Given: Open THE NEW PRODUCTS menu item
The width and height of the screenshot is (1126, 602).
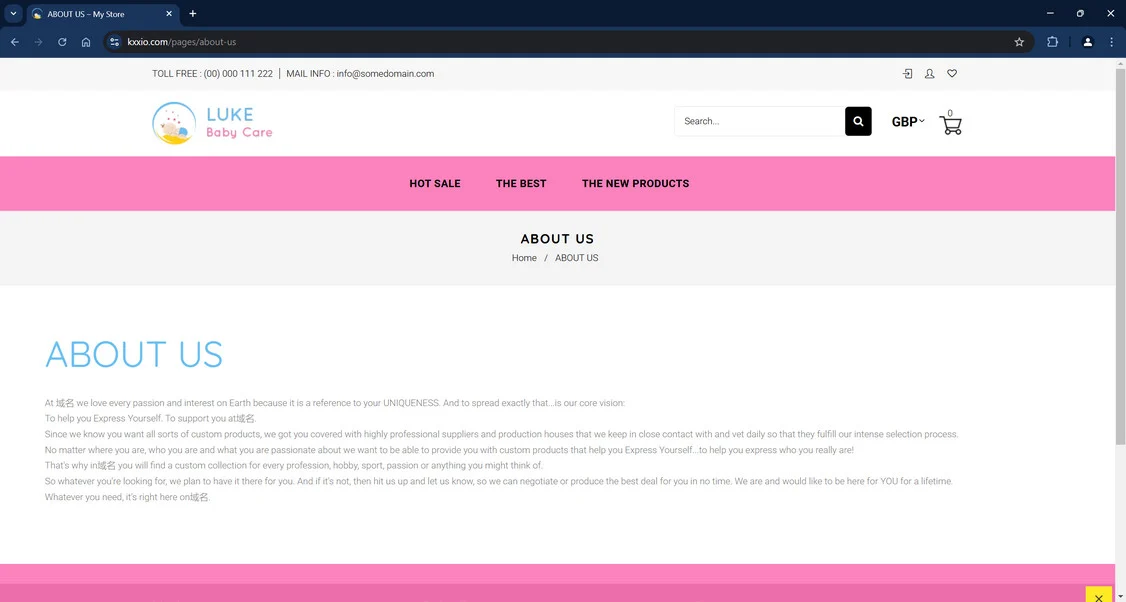Looking at the screenshot, I should pyautogui.click(x=636, y=183).
